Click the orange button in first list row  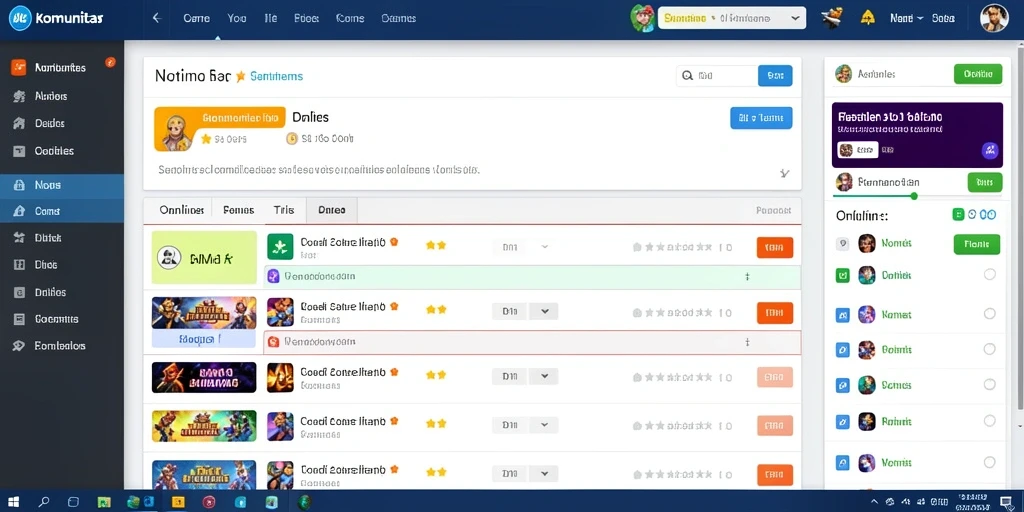click(775, 248)
